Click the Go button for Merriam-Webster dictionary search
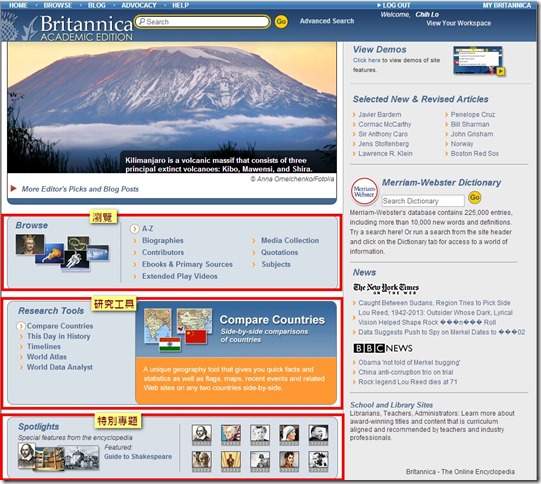Viewport: 541px width, 484px height. tap(474, 198)
